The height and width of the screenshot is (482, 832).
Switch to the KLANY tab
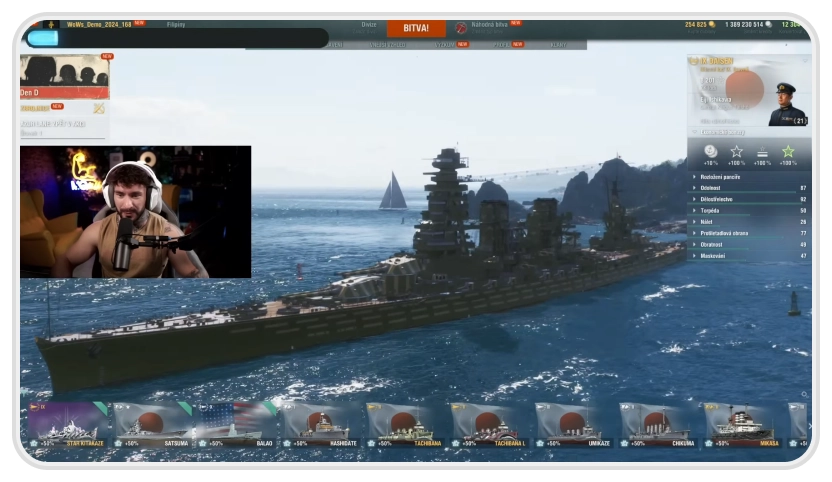click(x=558, y=45)
